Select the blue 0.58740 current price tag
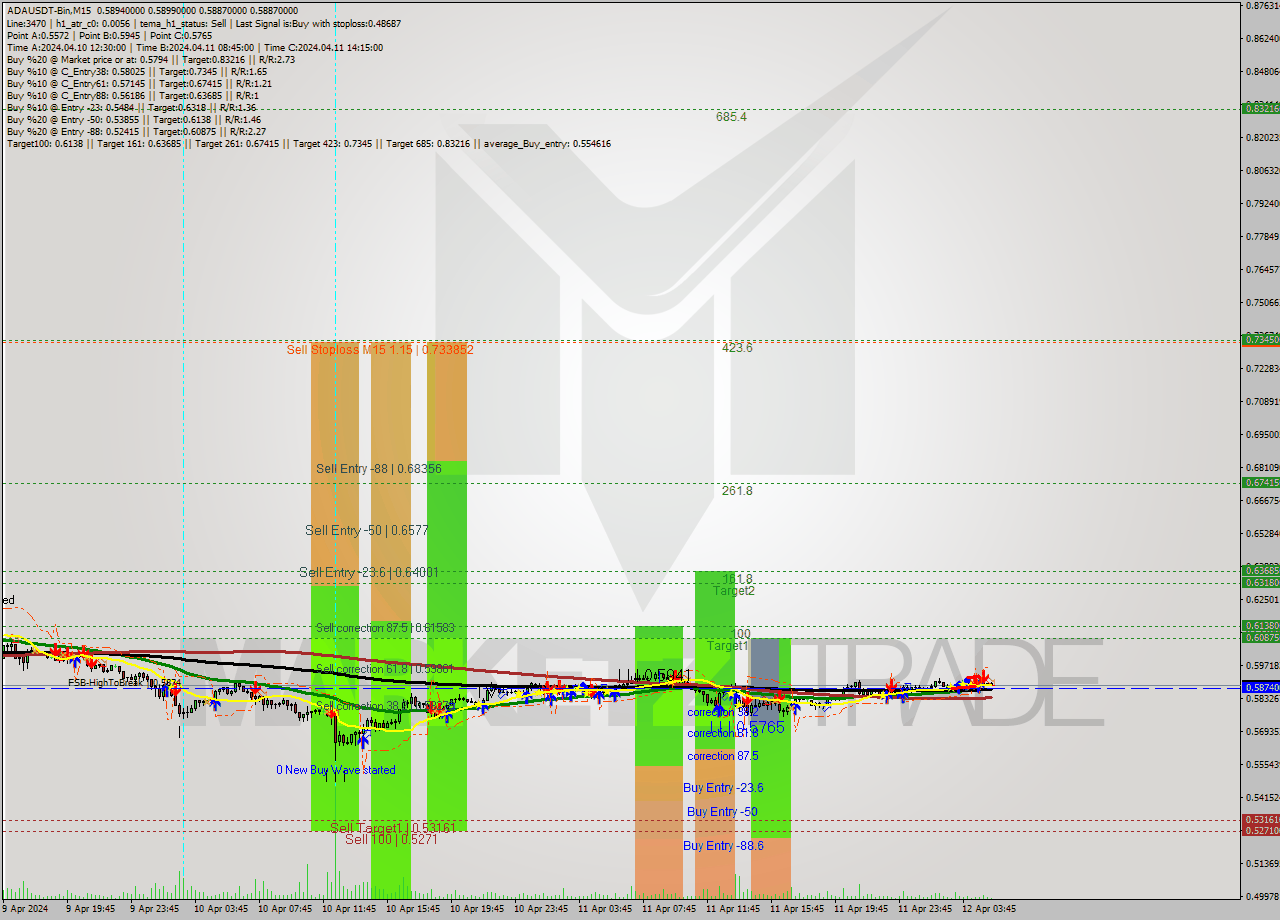Image resolution: width=1280 pixels, height=920 pixels. (x=1260, y=688)
